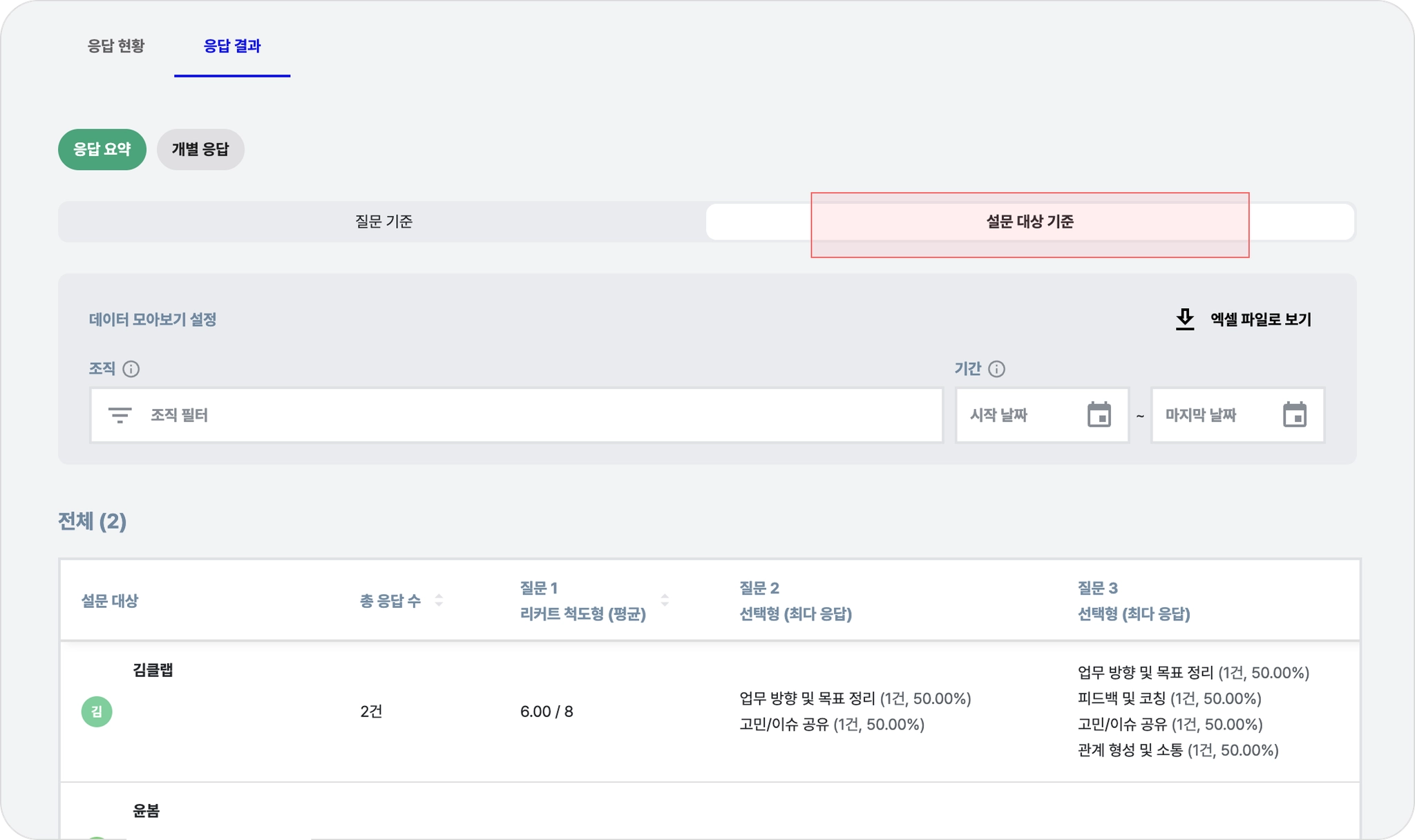Sort by the 총 응답 수 arrows
The height and width of the screenshot is (840, 1415).
point(439,600)
